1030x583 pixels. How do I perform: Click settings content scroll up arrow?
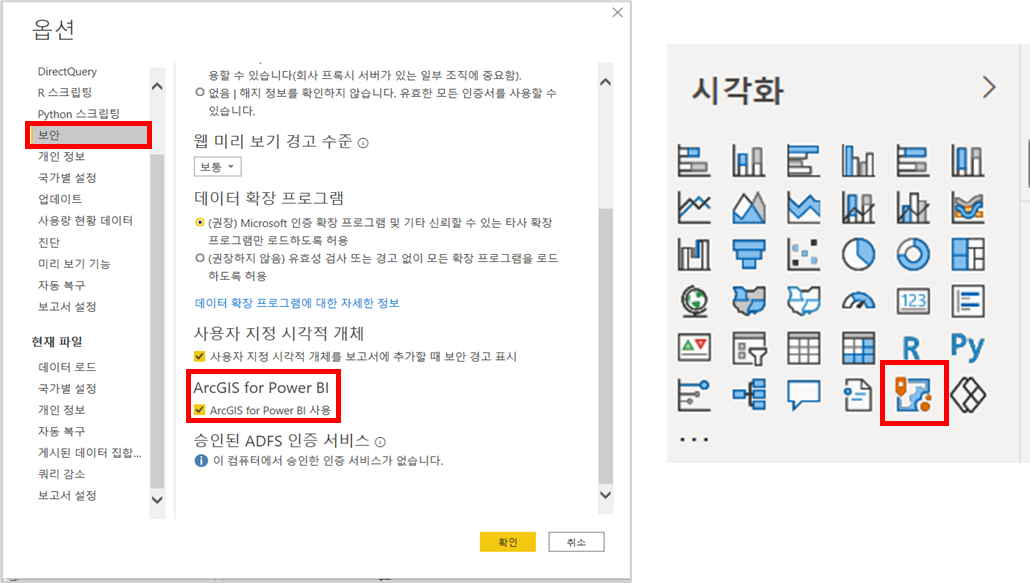606,82
